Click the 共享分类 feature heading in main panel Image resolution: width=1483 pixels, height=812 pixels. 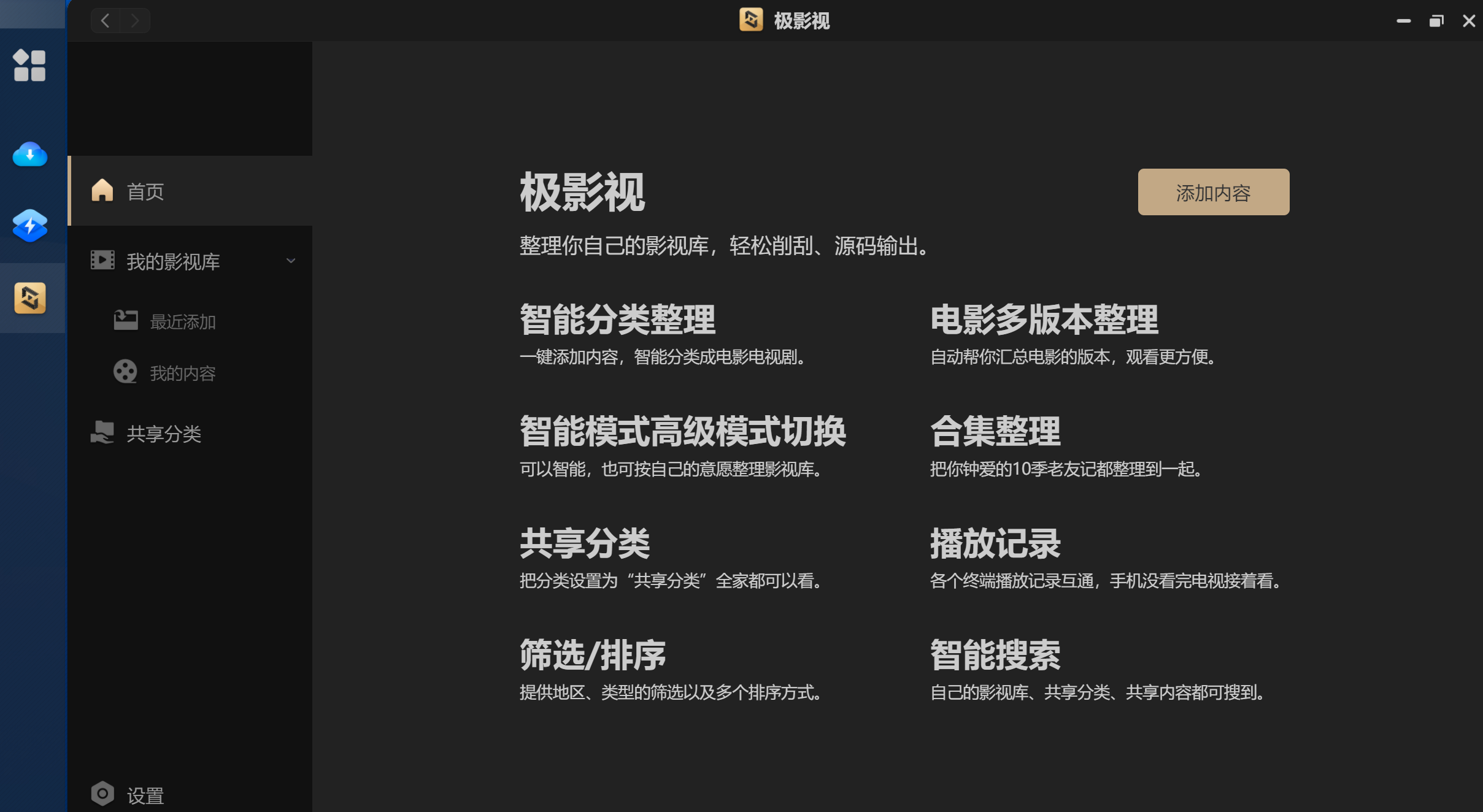(584, 543)
